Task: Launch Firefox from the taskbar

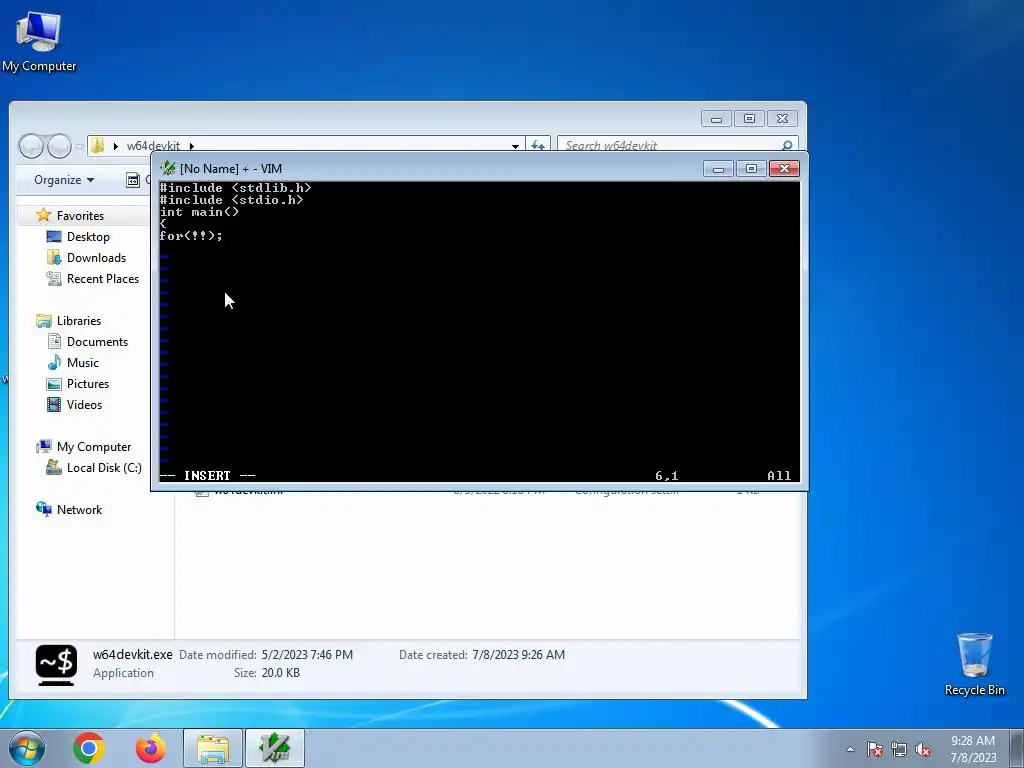Action: pos(150,748)
